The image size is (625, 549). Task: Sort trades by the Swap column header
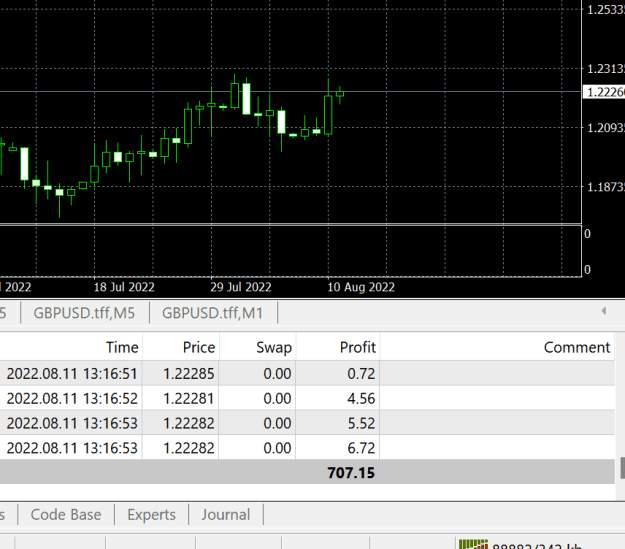point(257,347)
